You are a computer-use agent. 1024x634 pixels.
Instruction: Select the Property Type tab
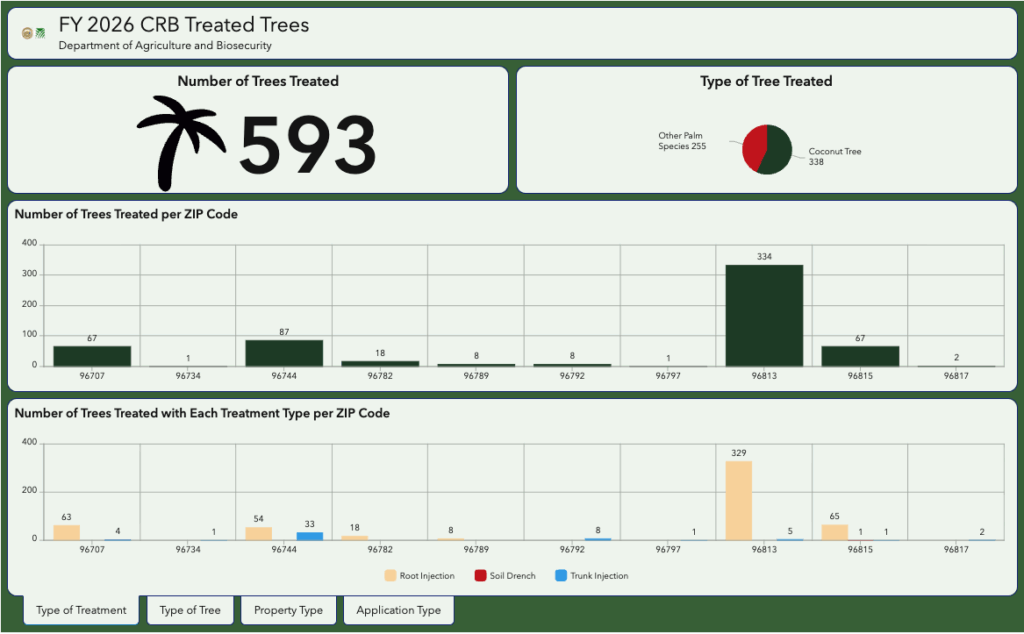(x=288, y=610)
